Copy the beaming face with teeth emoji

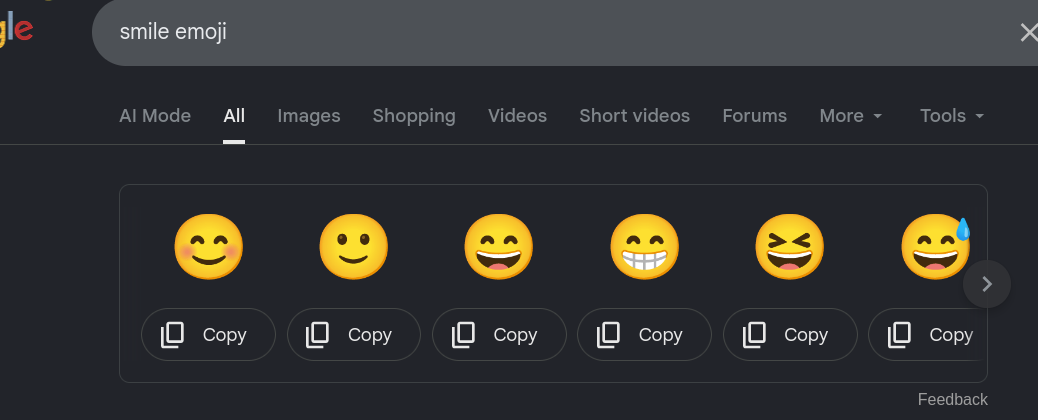coord(644,335)
